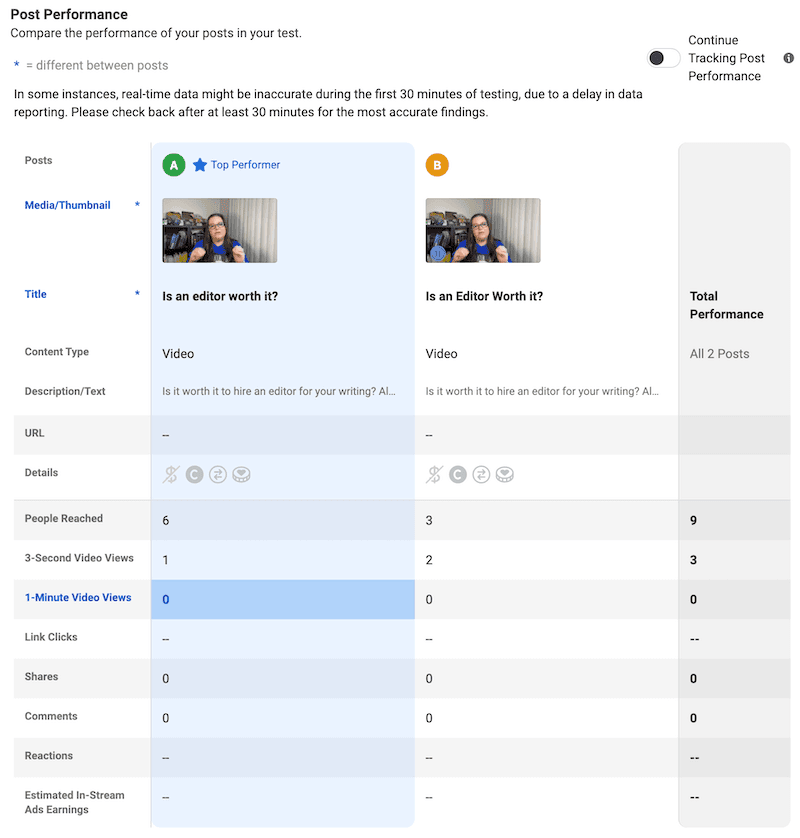The width and height of the screenshot is (800, 838).
Task: Click post A's heart donation icon
Action: click(242, 475)
